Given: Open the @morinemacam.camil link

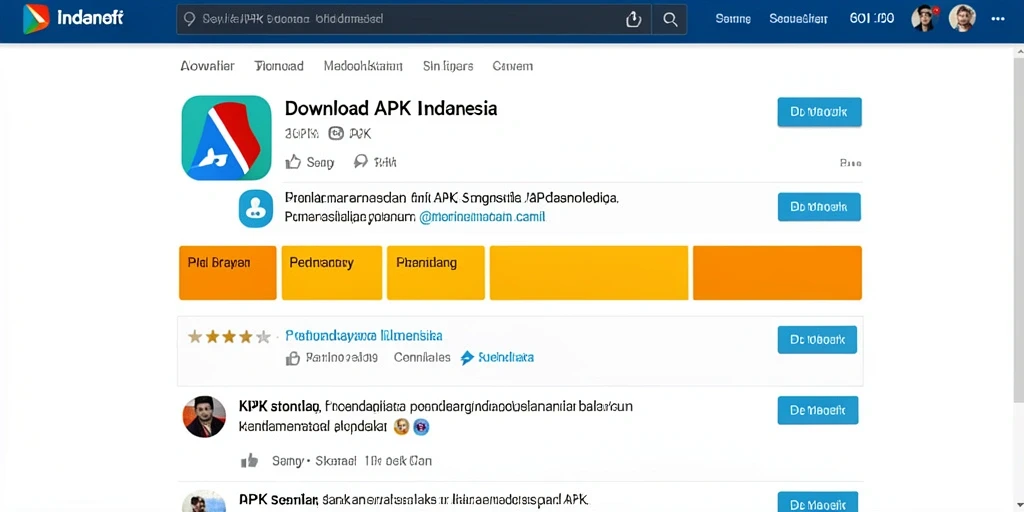Looking at the screenshot, I should pyautogui.click(x=482, y=217).
